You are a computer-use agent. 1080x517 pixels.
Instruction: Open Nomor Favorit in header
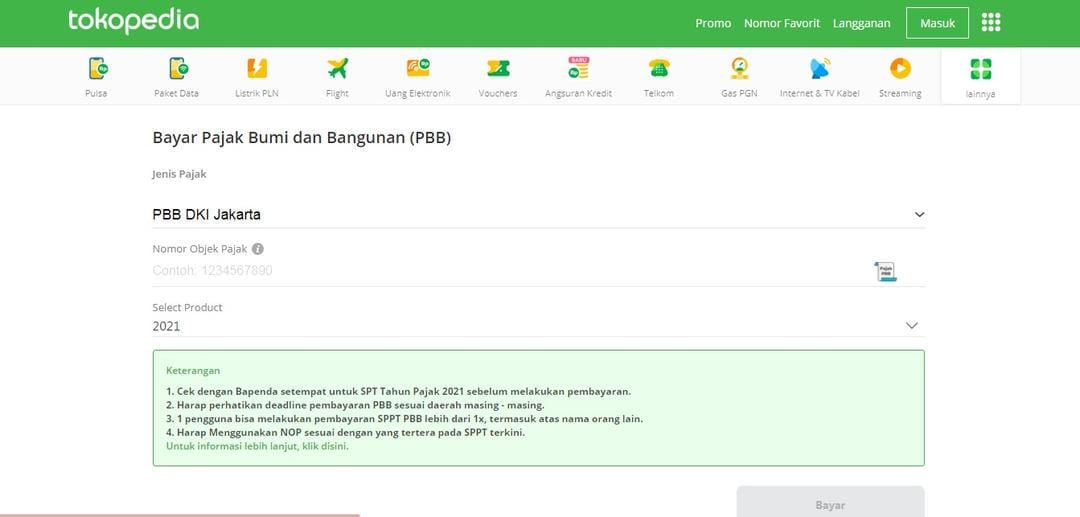[x=782, y=23]
